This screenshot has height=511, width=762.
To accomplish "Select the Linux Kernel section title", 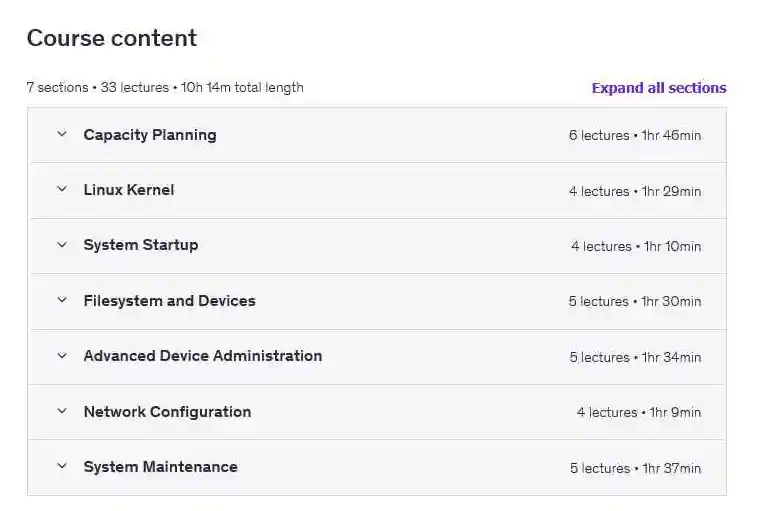I will 129,190.
